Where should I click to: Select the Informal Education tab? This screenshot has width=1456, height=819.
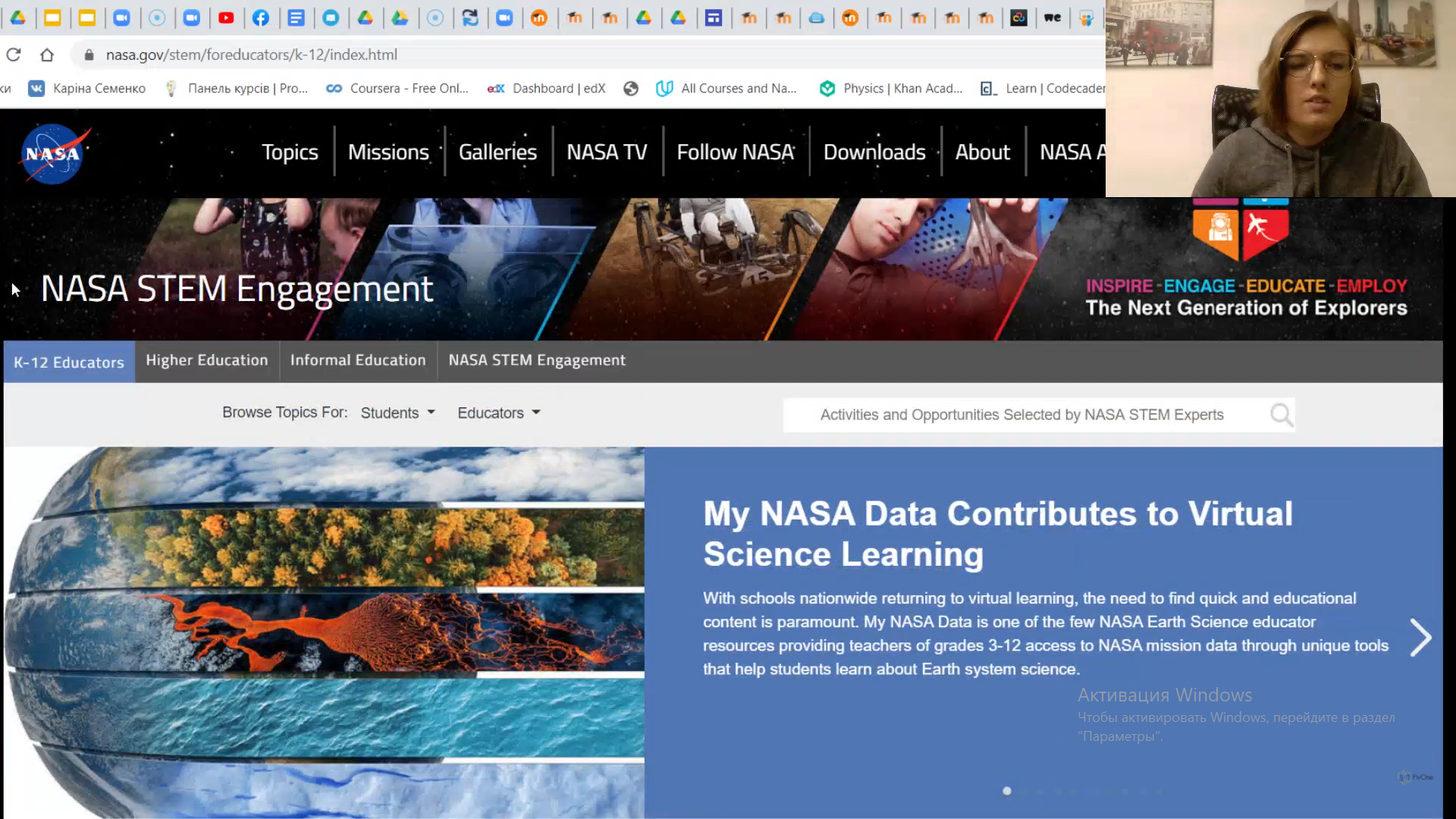(358, 360)
